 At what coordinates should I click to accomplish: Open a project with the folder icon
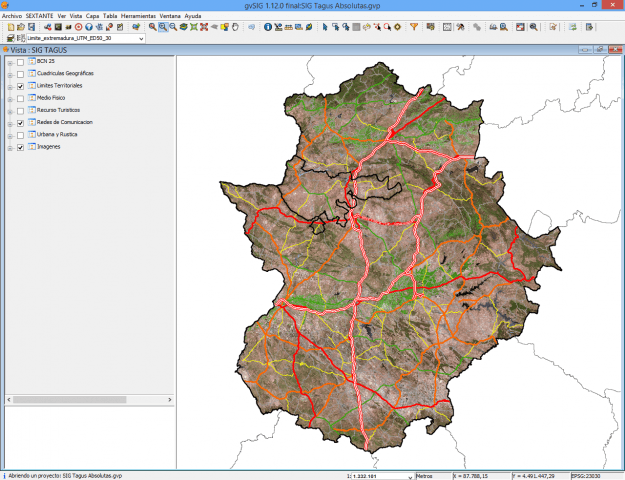21,27
